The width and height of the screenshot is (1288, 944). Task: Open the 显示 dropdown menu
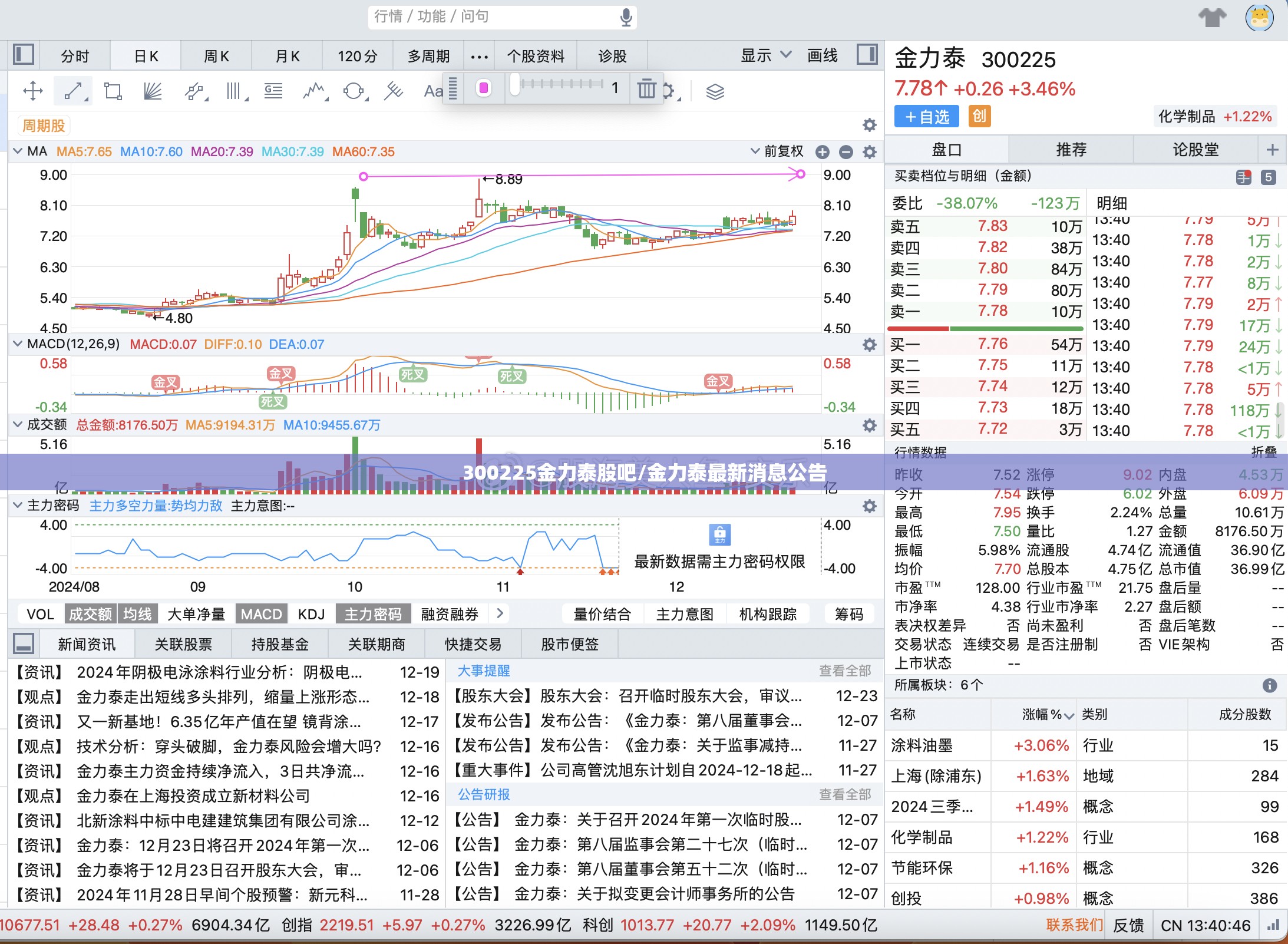(x=765, y=55)
